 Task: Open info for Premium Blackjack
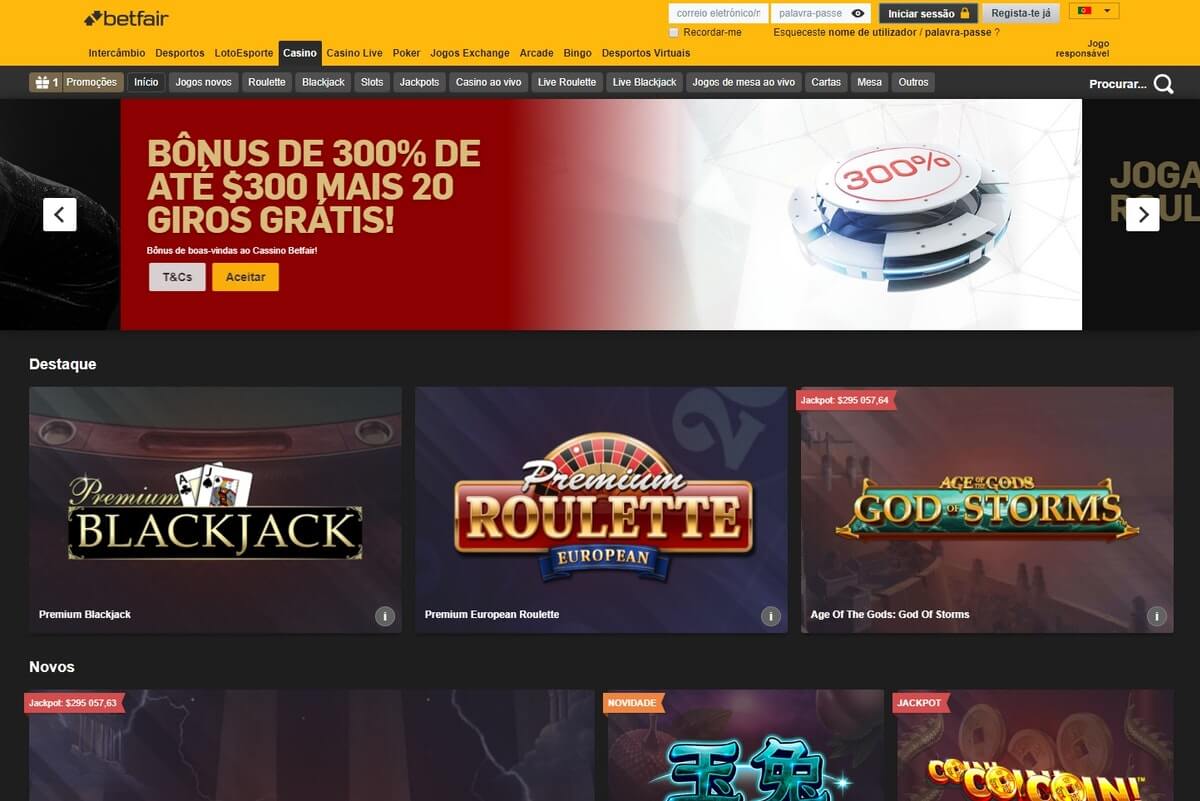click(x=385, y=616)
